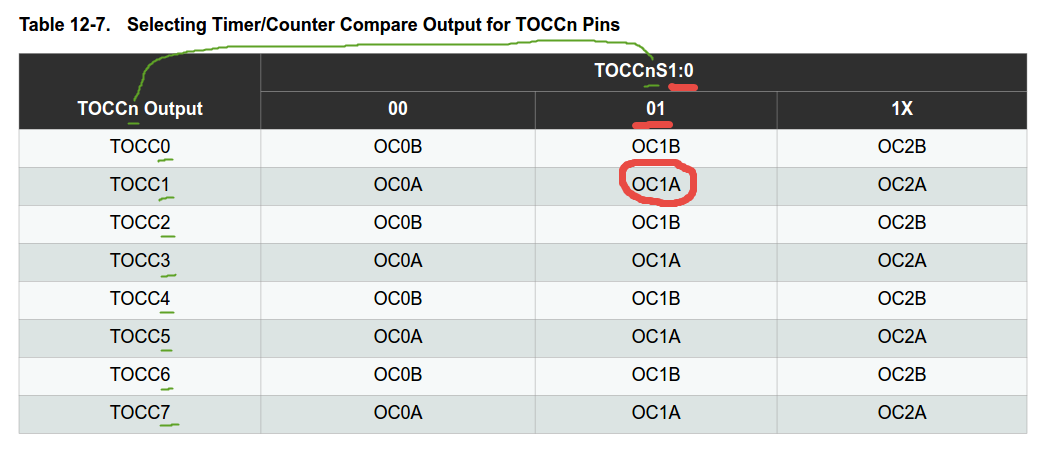Click the TOCC2 row label
The image size is (1051, 456).
140,223
